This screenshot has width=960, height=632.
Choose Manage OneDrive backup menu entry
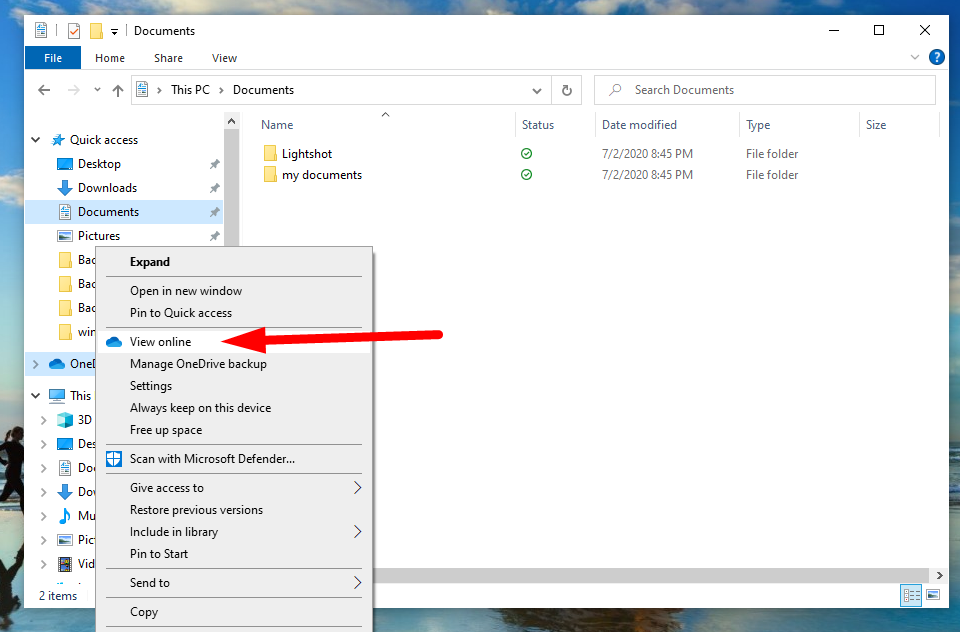point(198,364)
